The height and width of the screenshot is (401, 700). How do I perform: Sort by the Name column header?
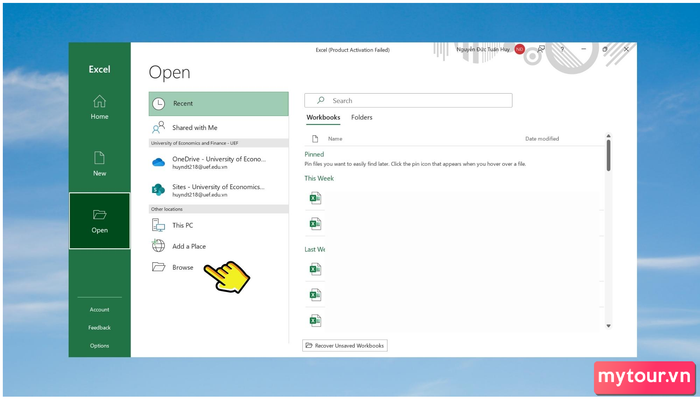[x=335, y=139]
